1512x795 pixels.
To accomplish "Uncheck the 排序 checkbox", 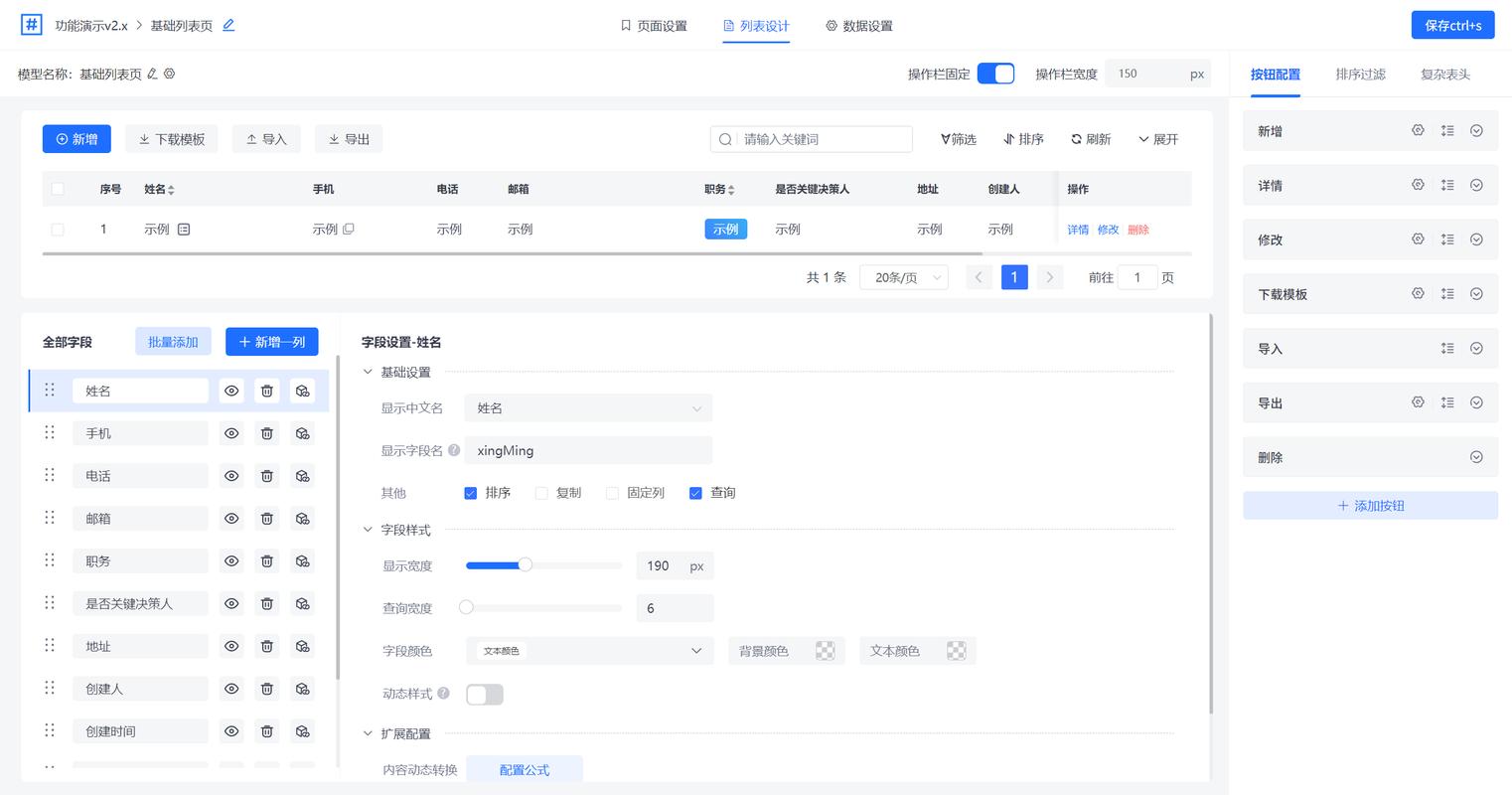I will pos(471,493).
